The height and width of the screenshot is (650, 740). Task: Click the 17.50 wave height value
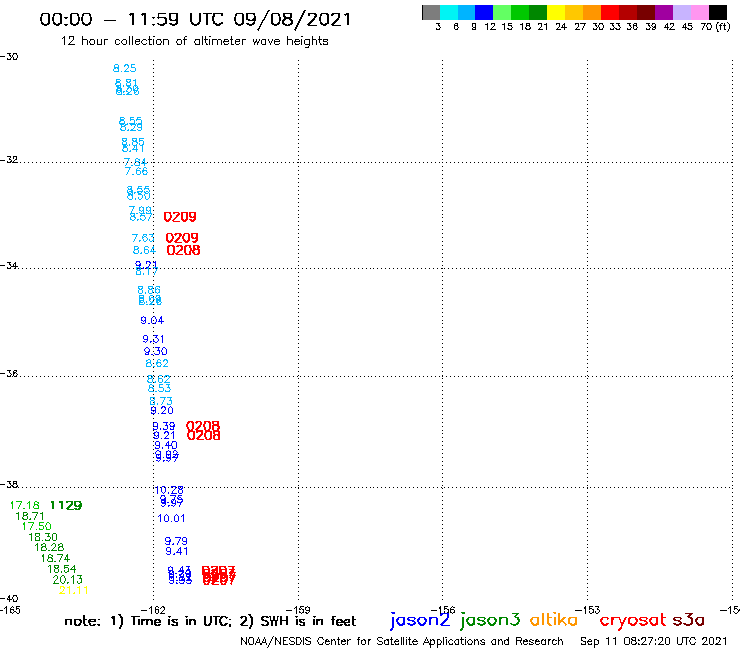point(37,526)
